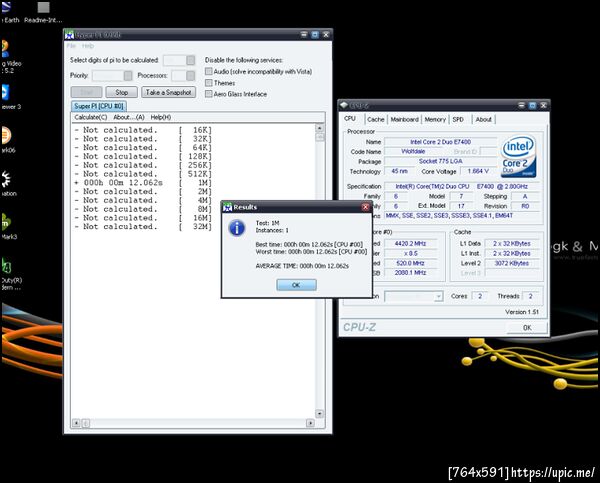Open CPU-Z processor selection dropdown
The width and height of the screenshot is (600, 483).
tap(439, 296)
